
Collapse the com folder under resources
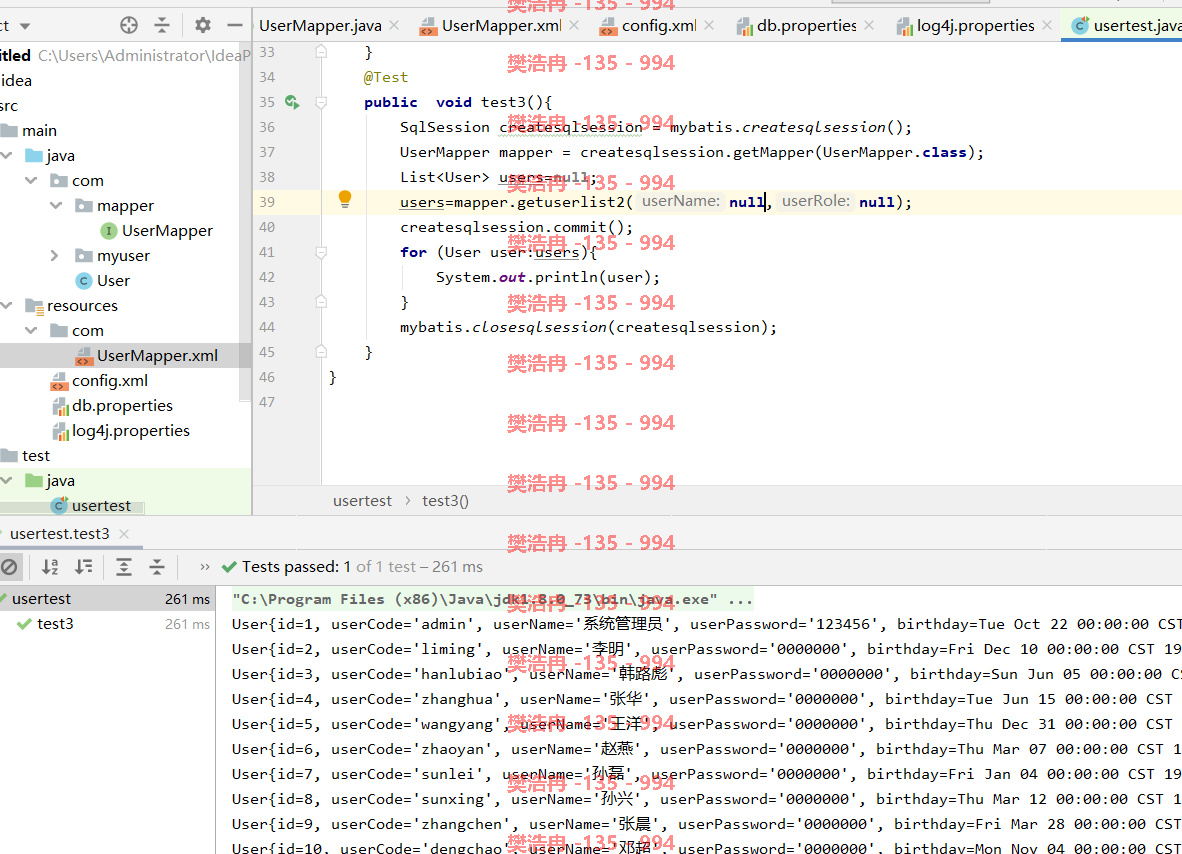click(x=32, y=330)
